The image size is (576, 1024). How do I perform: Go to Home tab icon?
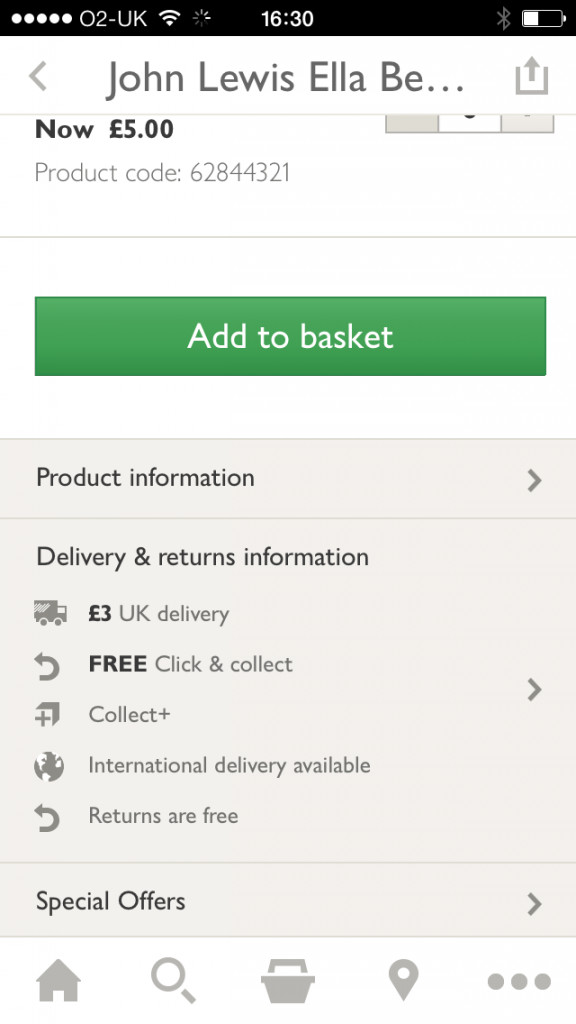click(x=58, y=980)
